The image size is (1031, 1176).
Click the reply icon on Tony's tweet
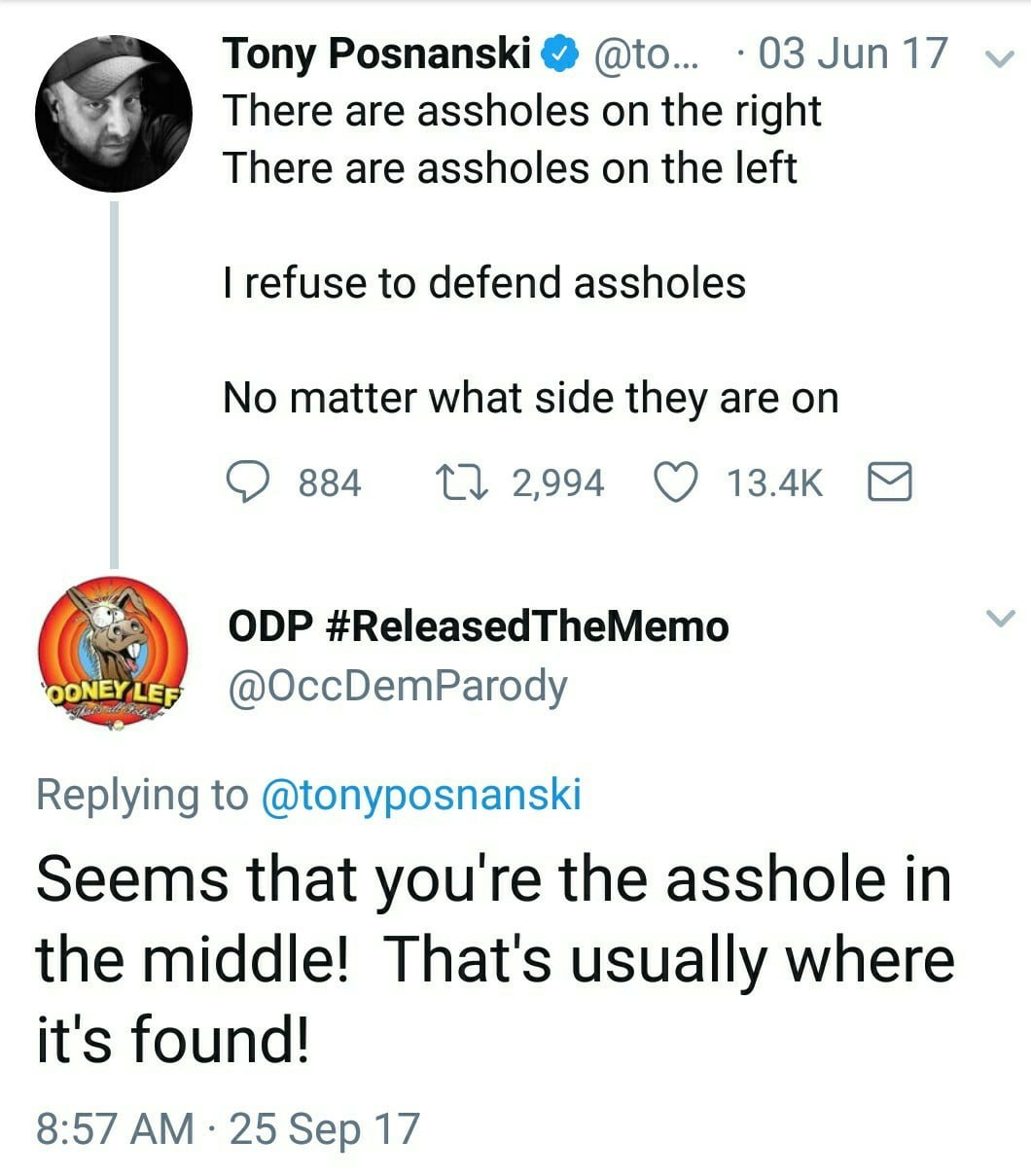point(249,481)
